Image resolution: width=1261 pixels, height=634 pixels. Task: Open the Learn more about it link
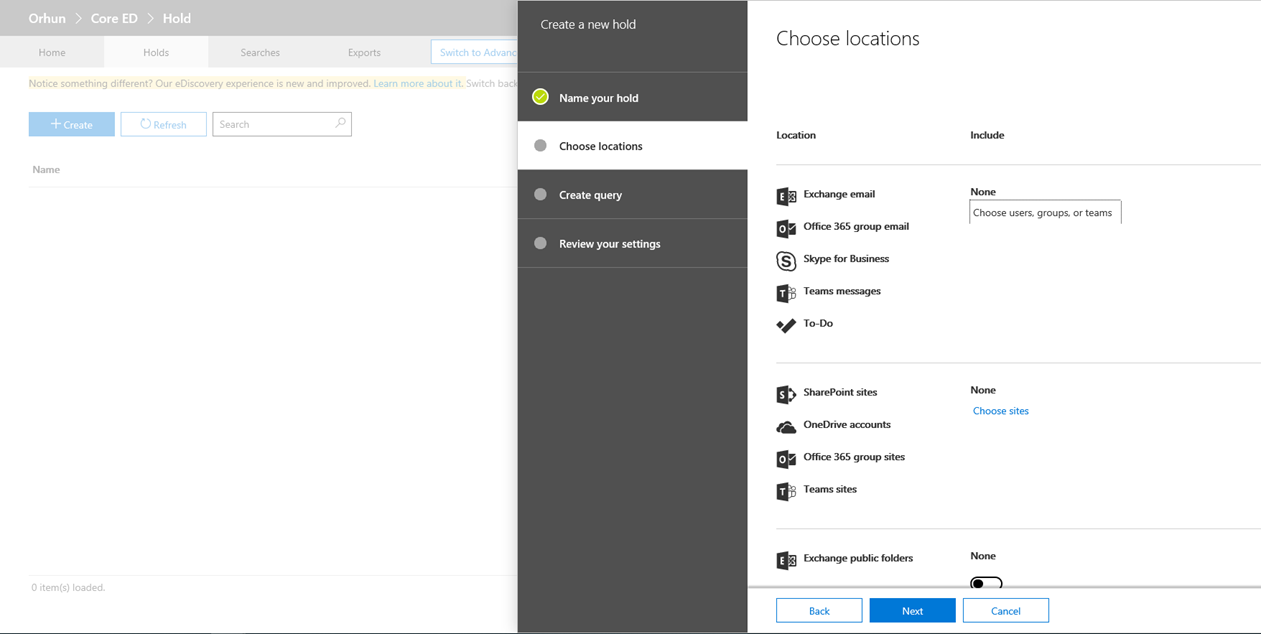coord(418,83)
